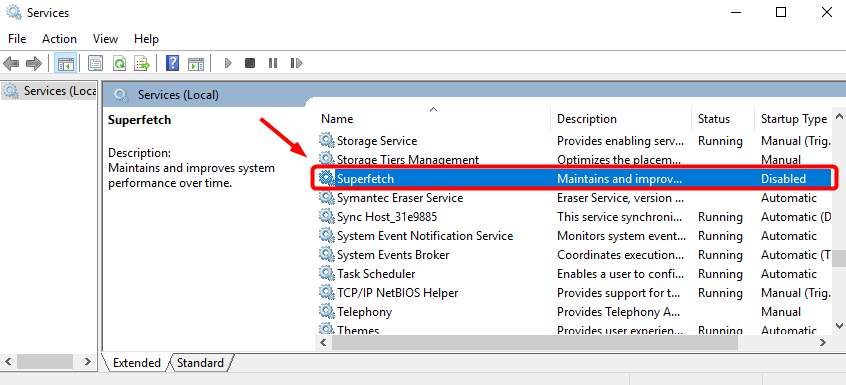Select Services (Local) in the console tree
Image resolution: width=846 pixels, height=385 pixels.
(50, 91)
